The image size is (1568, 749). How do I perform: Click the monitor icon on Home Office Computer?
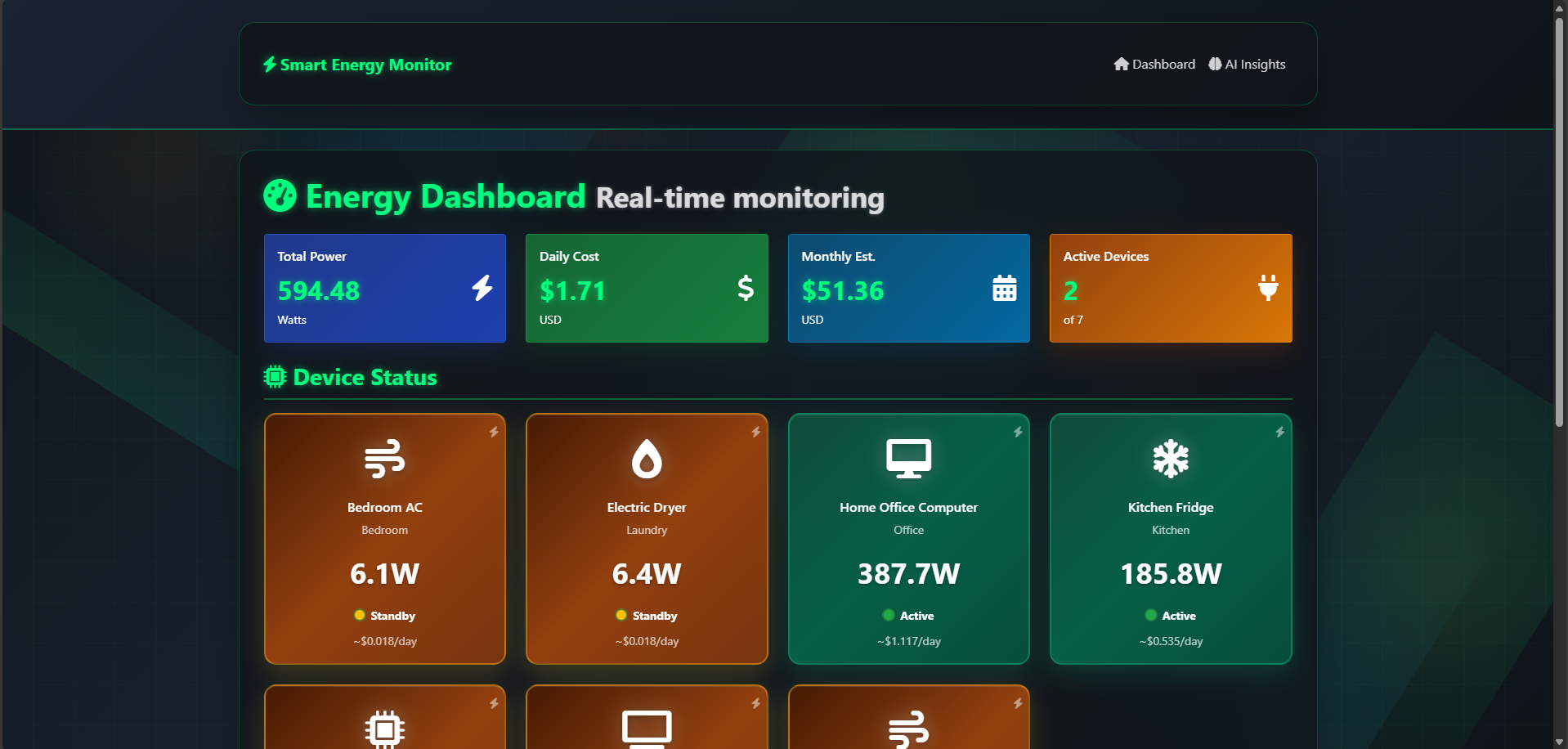(909, 459)
